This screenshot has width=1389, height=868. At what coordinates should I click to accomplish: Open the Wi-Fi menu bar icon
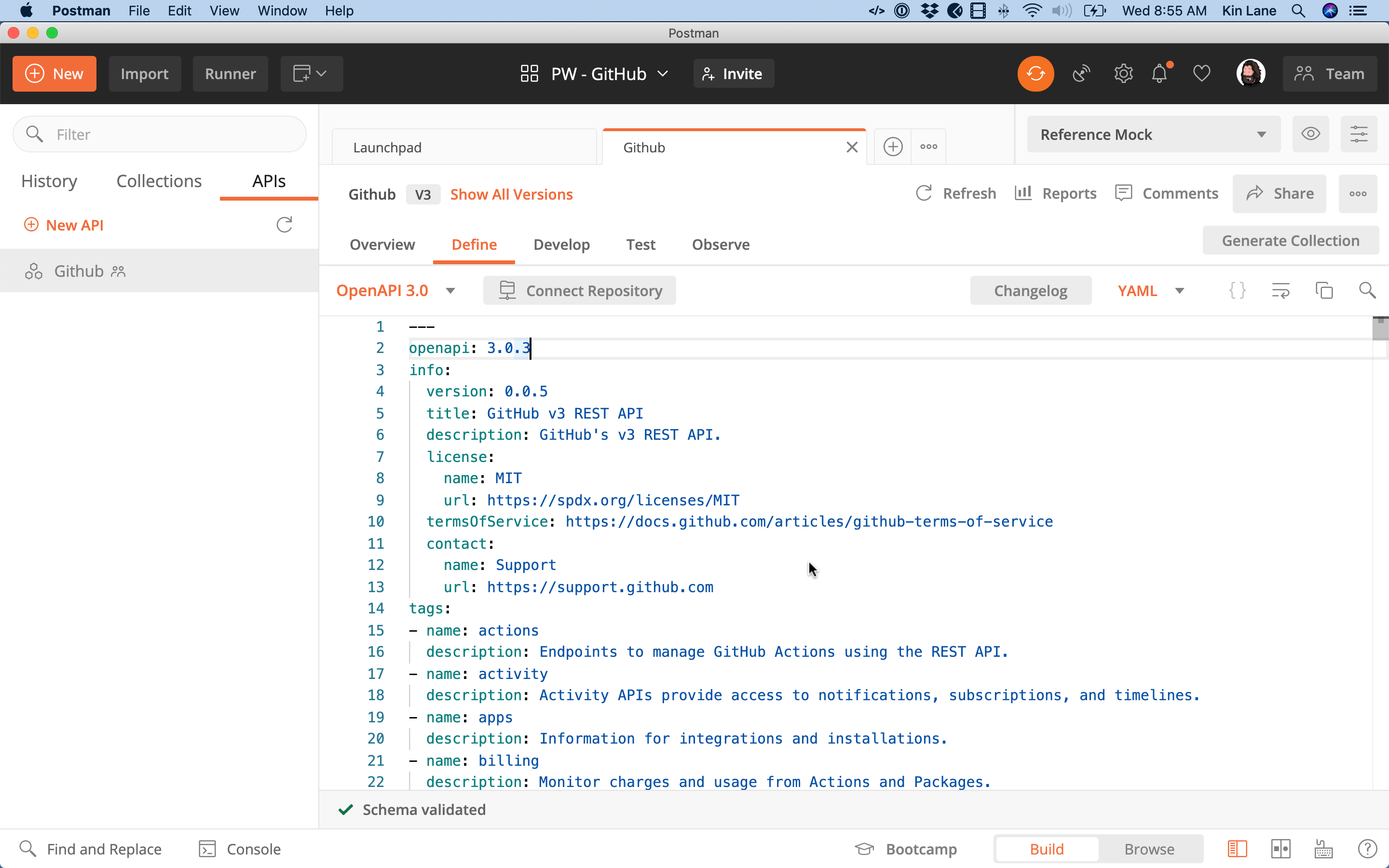[x=1033, y=11]
